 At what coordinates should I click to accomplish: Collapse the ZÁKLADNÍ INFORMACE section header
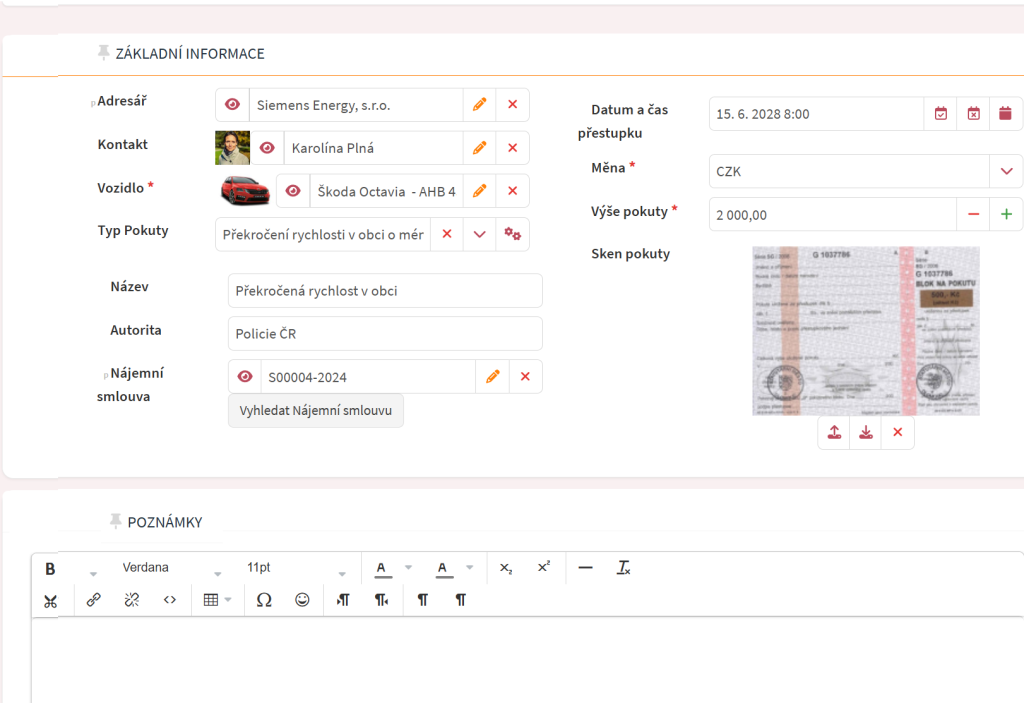coord(190,54)
